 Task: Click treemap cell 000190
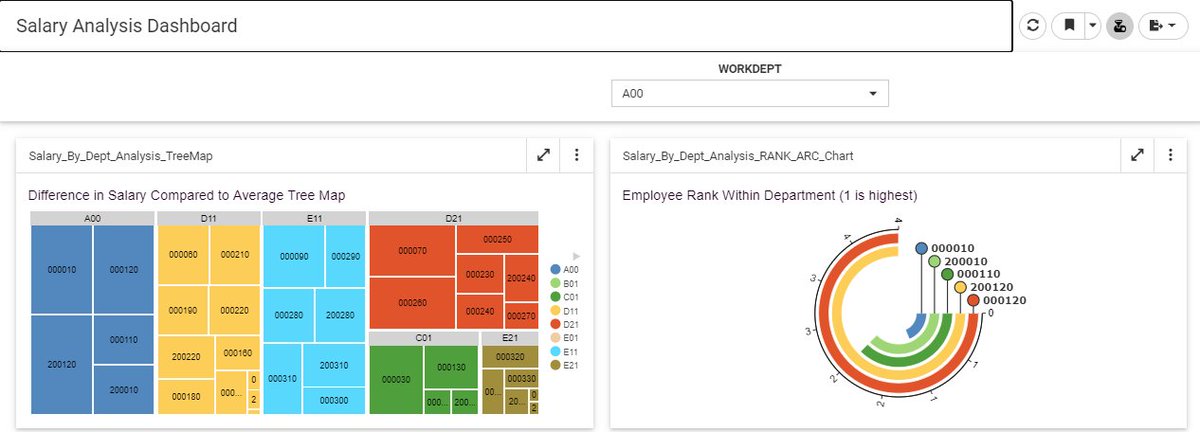[184, 310]
